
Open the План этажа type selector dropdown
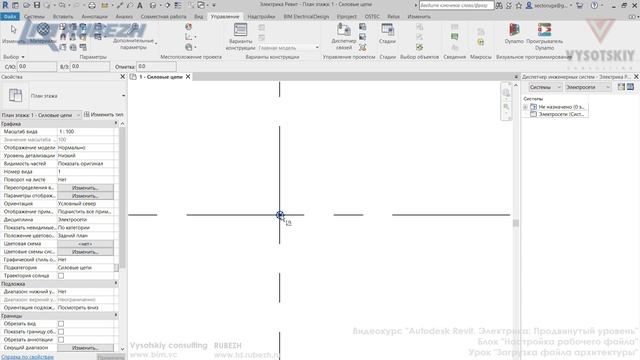coord(123,96)
